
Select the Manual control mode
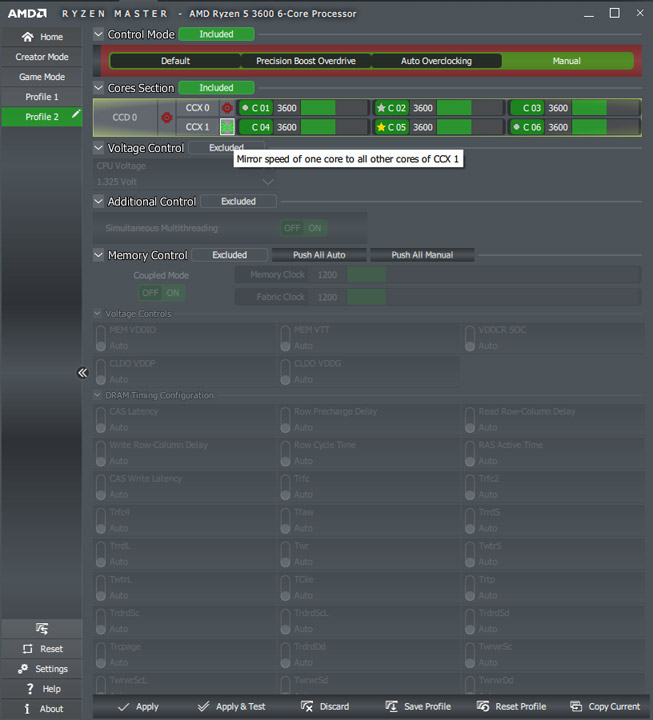(x=567, y=61)
